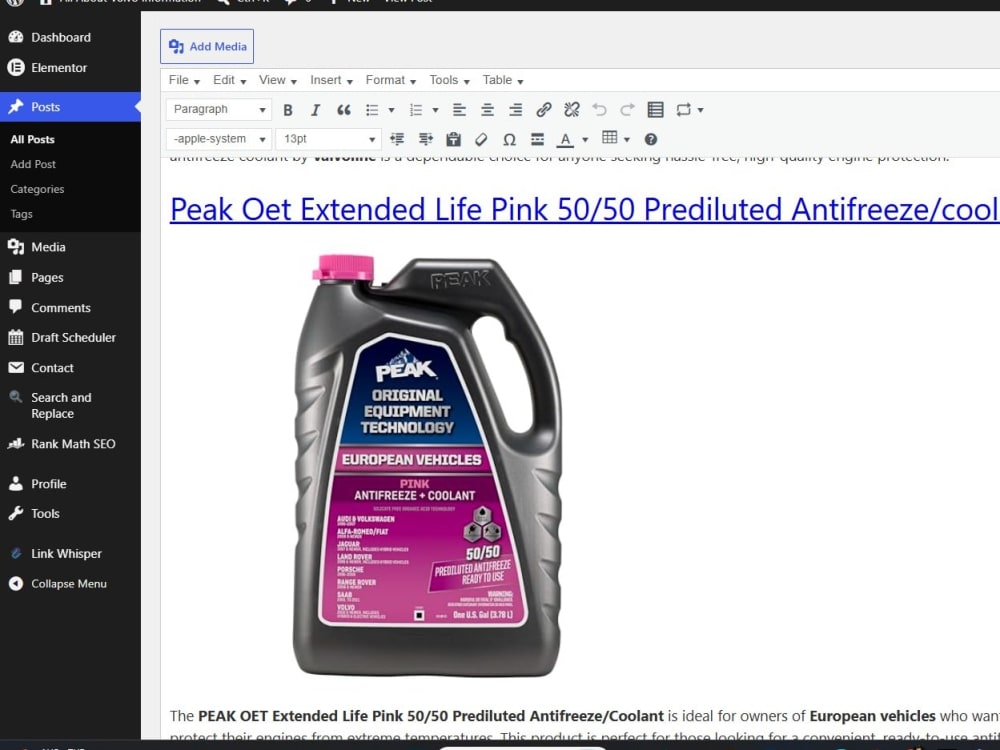
Task: Open Categories submenu item
Action: (x=37, y=189)
